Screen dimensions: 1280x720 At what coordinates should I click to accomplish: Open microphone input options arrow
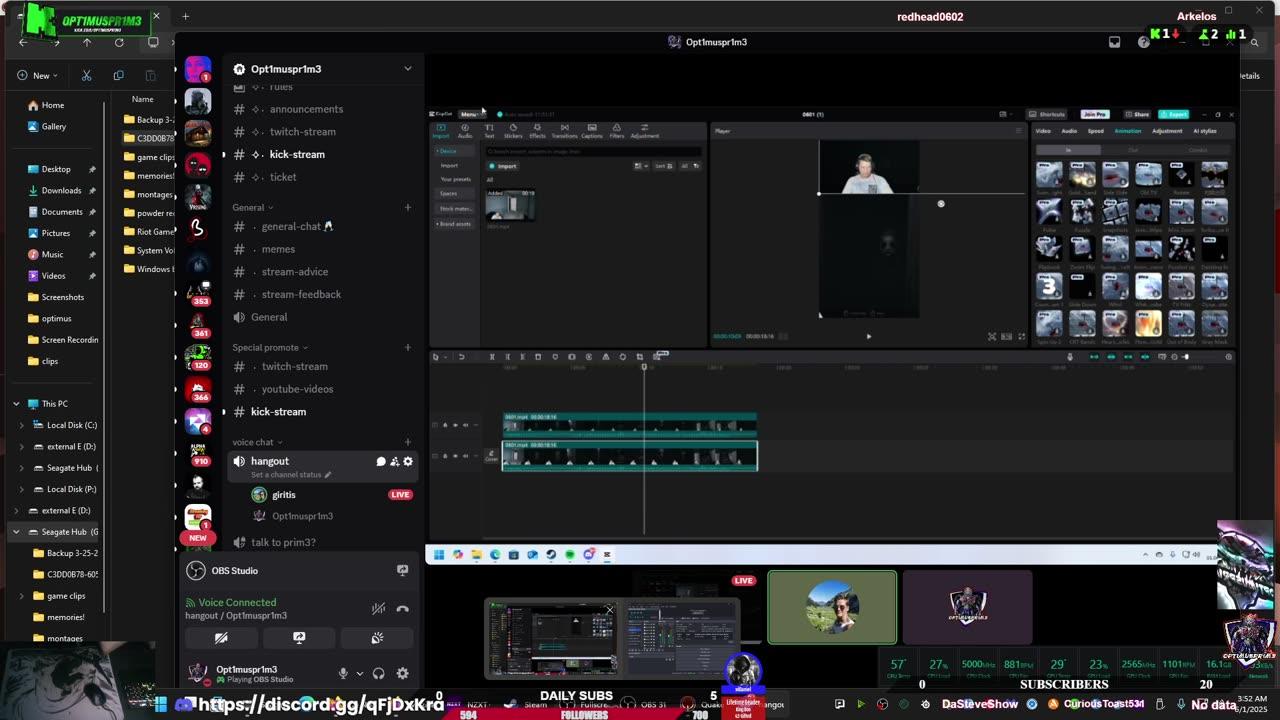pos(359,674)
